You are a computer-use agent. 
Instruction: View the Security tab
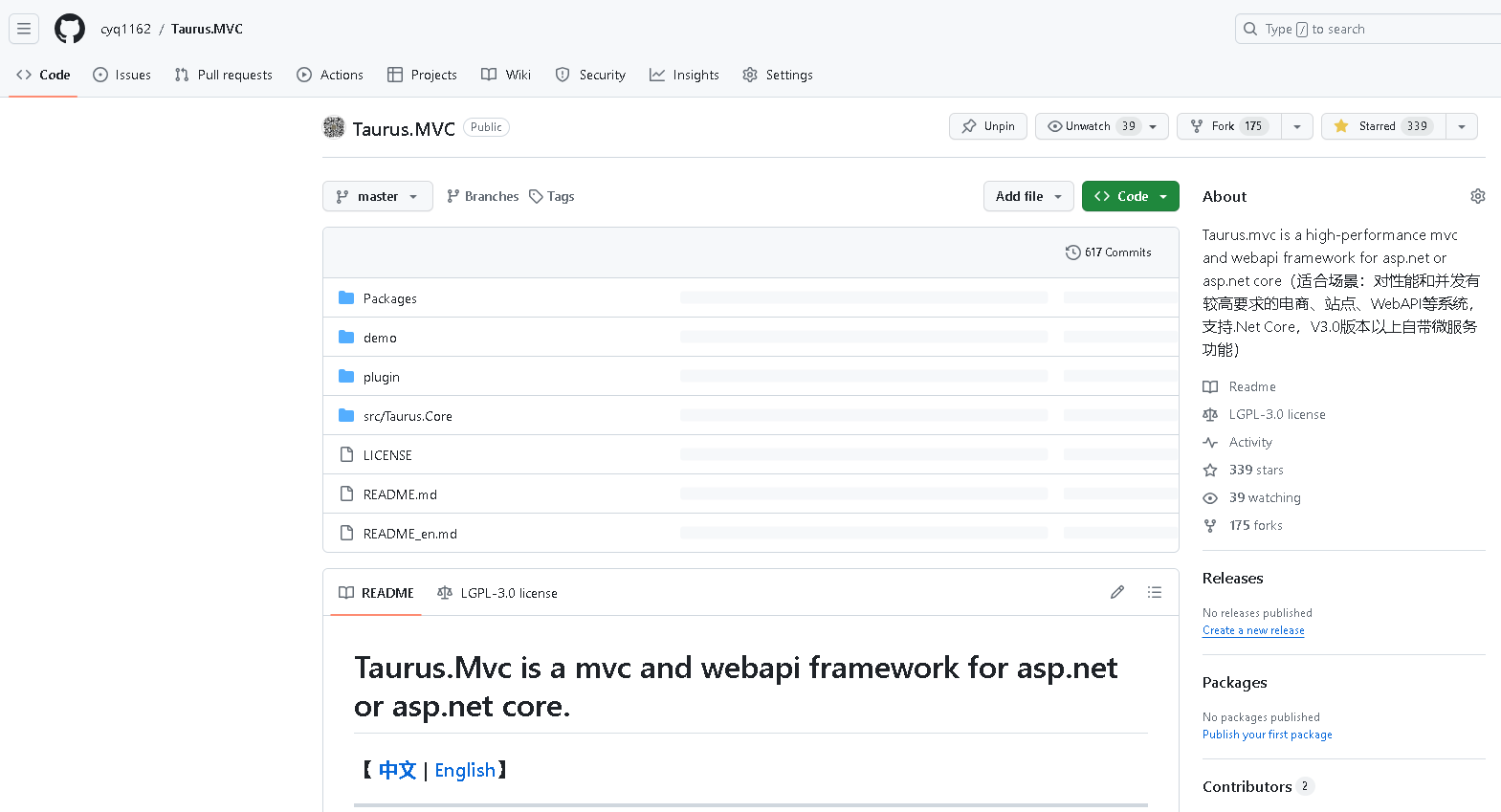(590, 75)
